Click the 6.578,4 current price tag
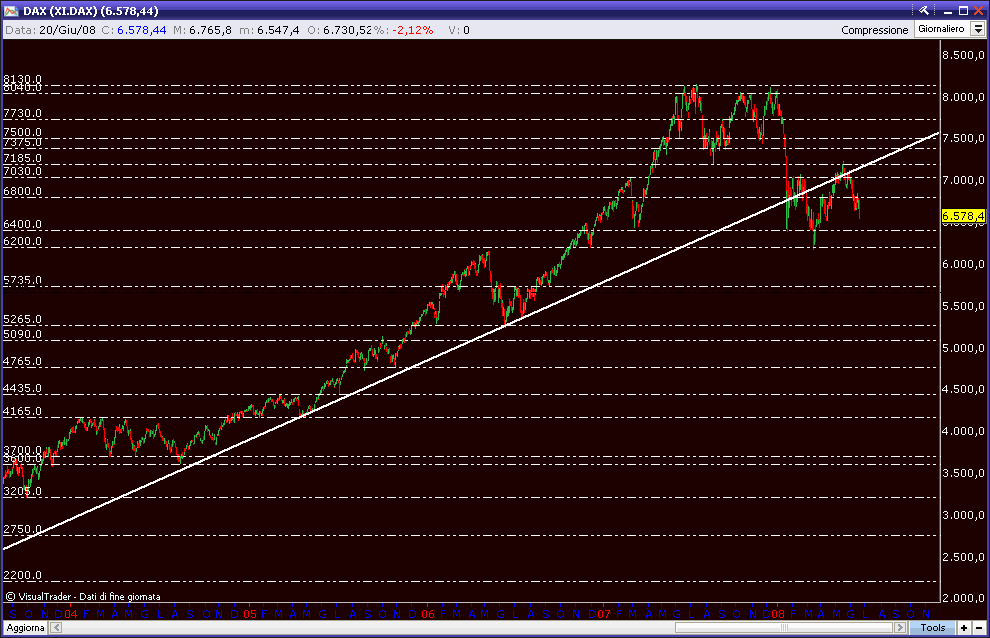This screenshot has height=638, width=990. [x=961, y=216]
